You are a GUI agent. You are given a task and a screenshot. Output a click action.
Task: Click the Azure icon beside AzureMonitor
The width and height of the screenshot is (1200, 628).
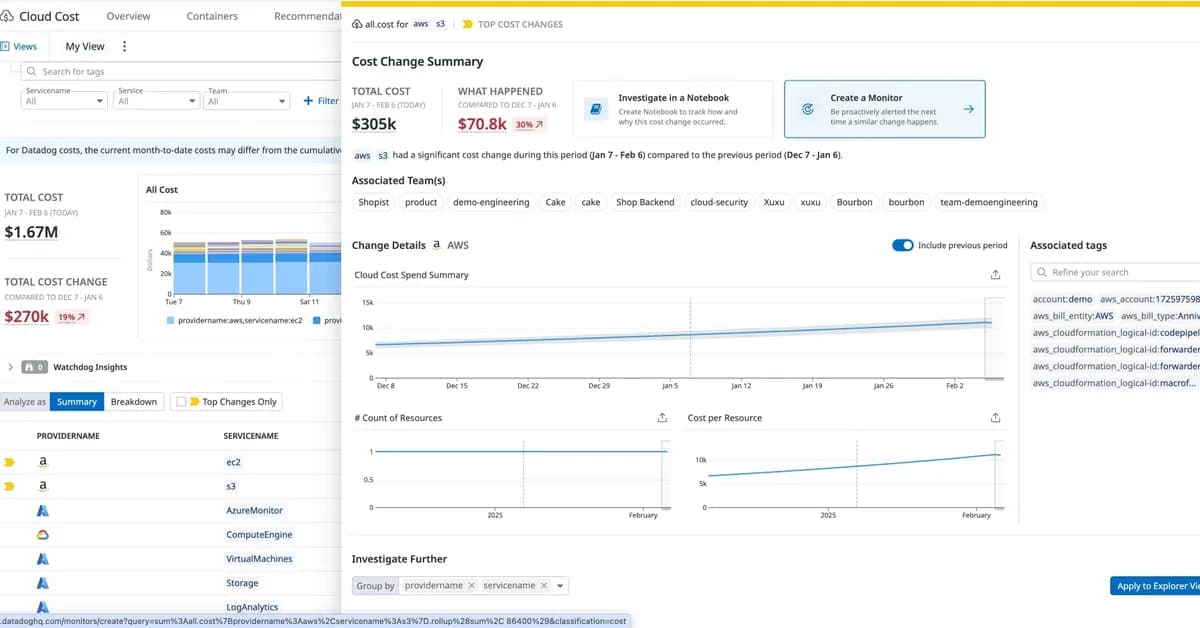point(43,511)
